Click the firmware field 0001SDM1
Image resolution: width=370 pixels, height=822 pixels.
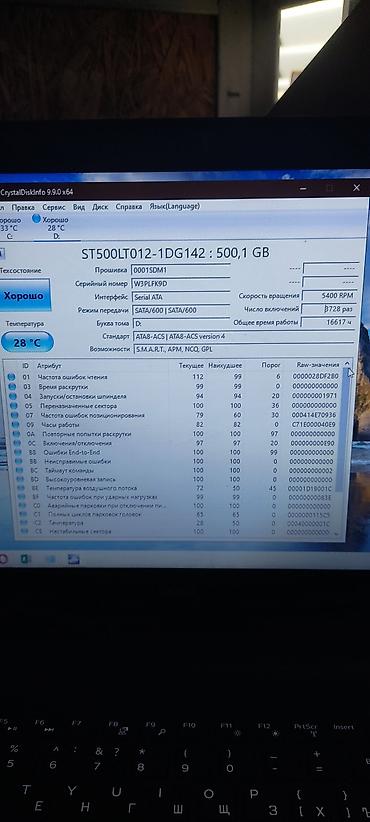(180, 270)
